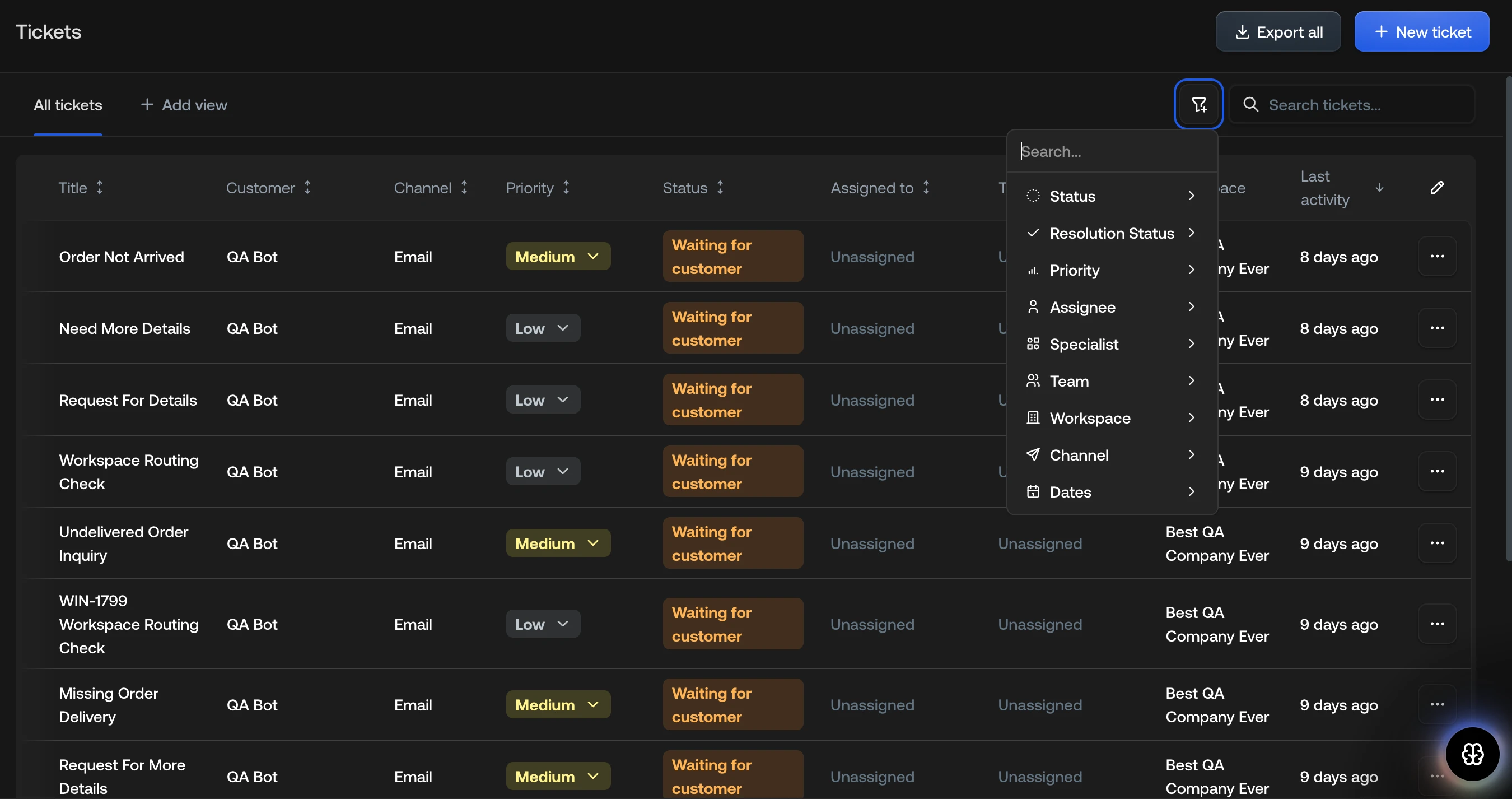Open actions menu for Undelivered Order Inquiry
Image resolution: width=1512 pixels, height=799 pixels.
(1437, 543)
